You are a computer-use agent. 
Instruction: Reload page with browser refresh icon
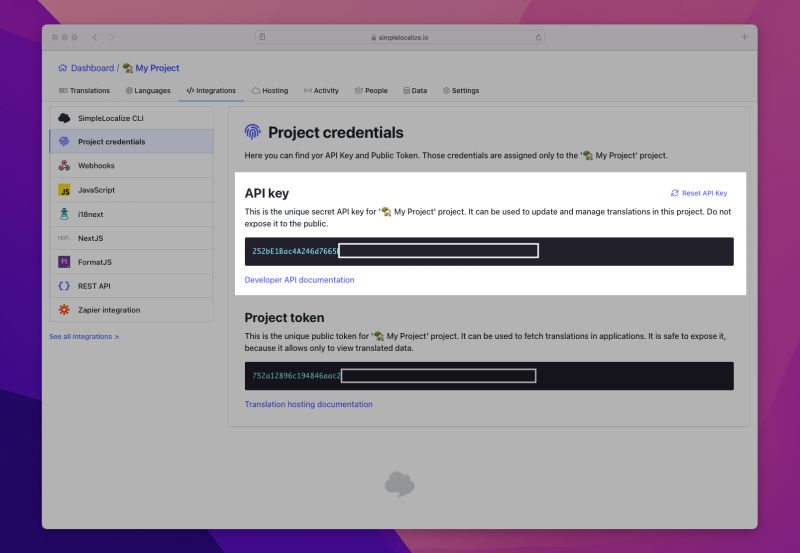(538, 37)
